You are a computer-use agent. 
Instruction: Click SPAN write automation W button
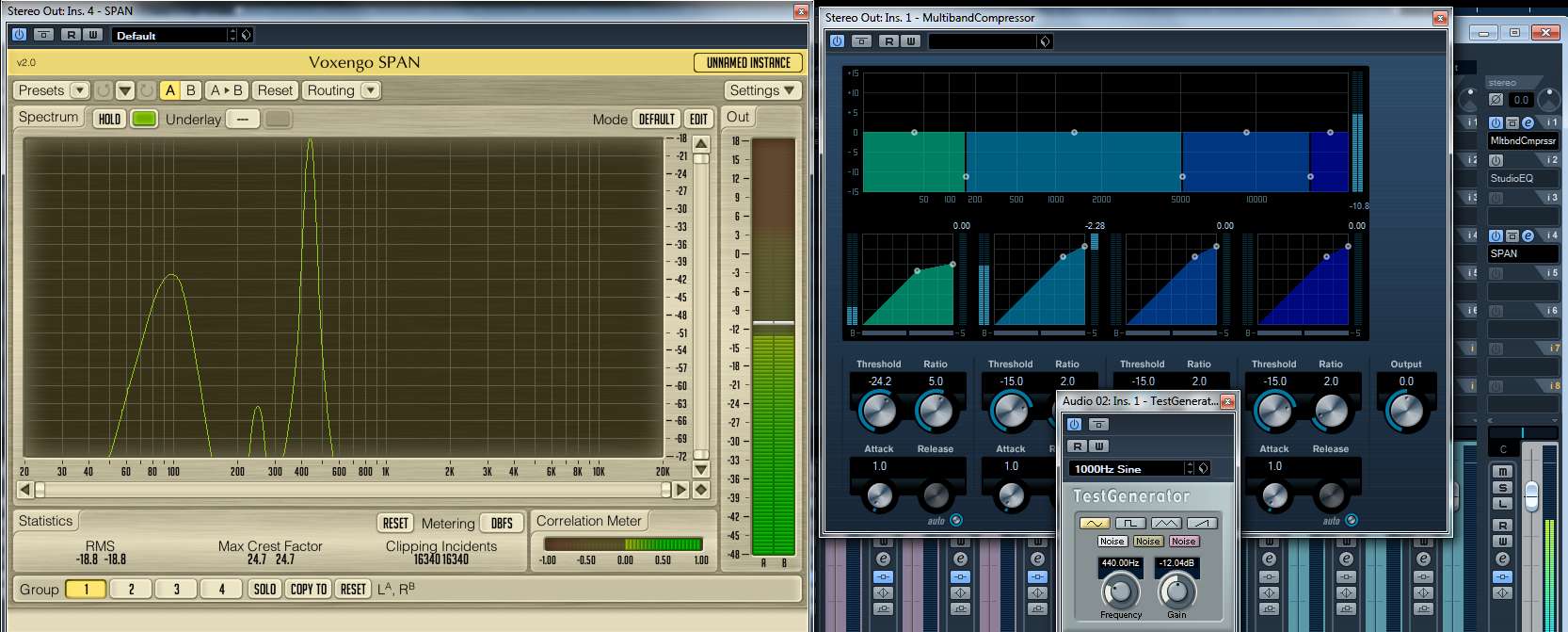(92, 35)
